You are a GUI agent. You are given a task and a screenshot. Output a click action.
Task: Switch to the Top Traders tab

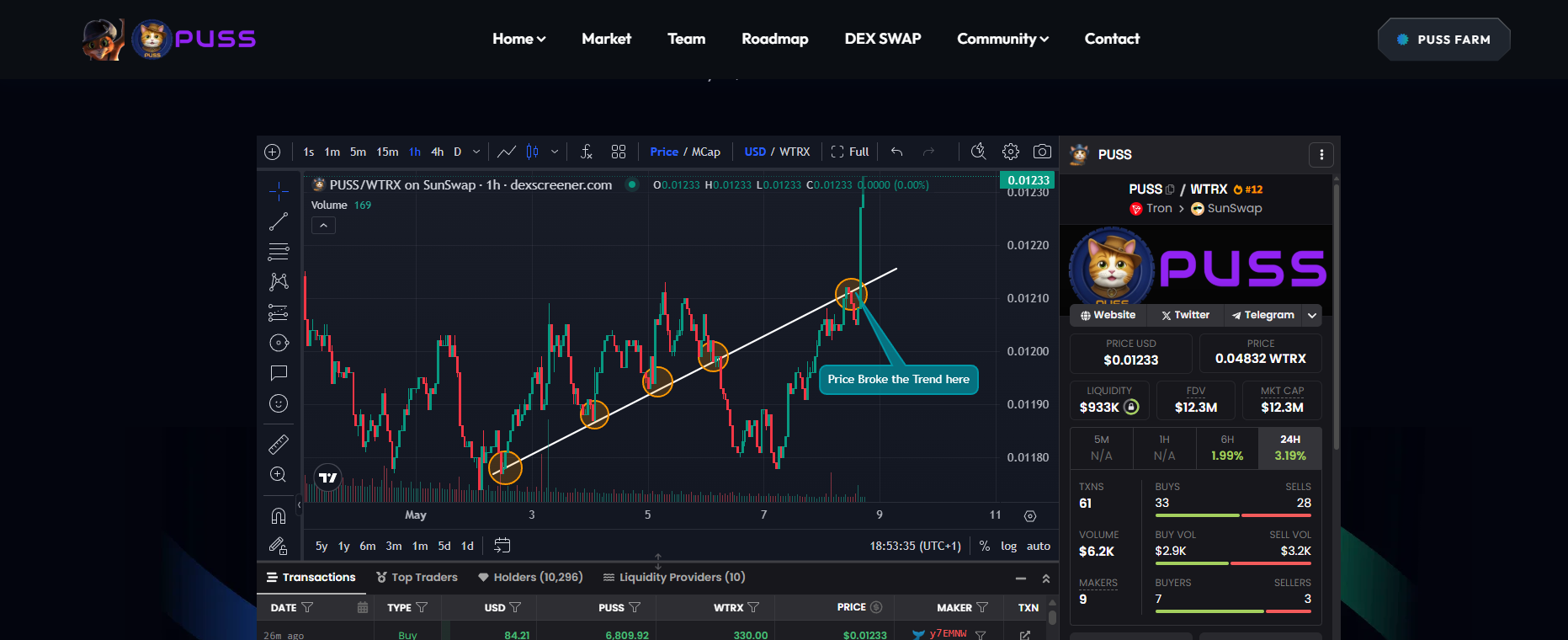pyautogui.click(x=417, y=577)
